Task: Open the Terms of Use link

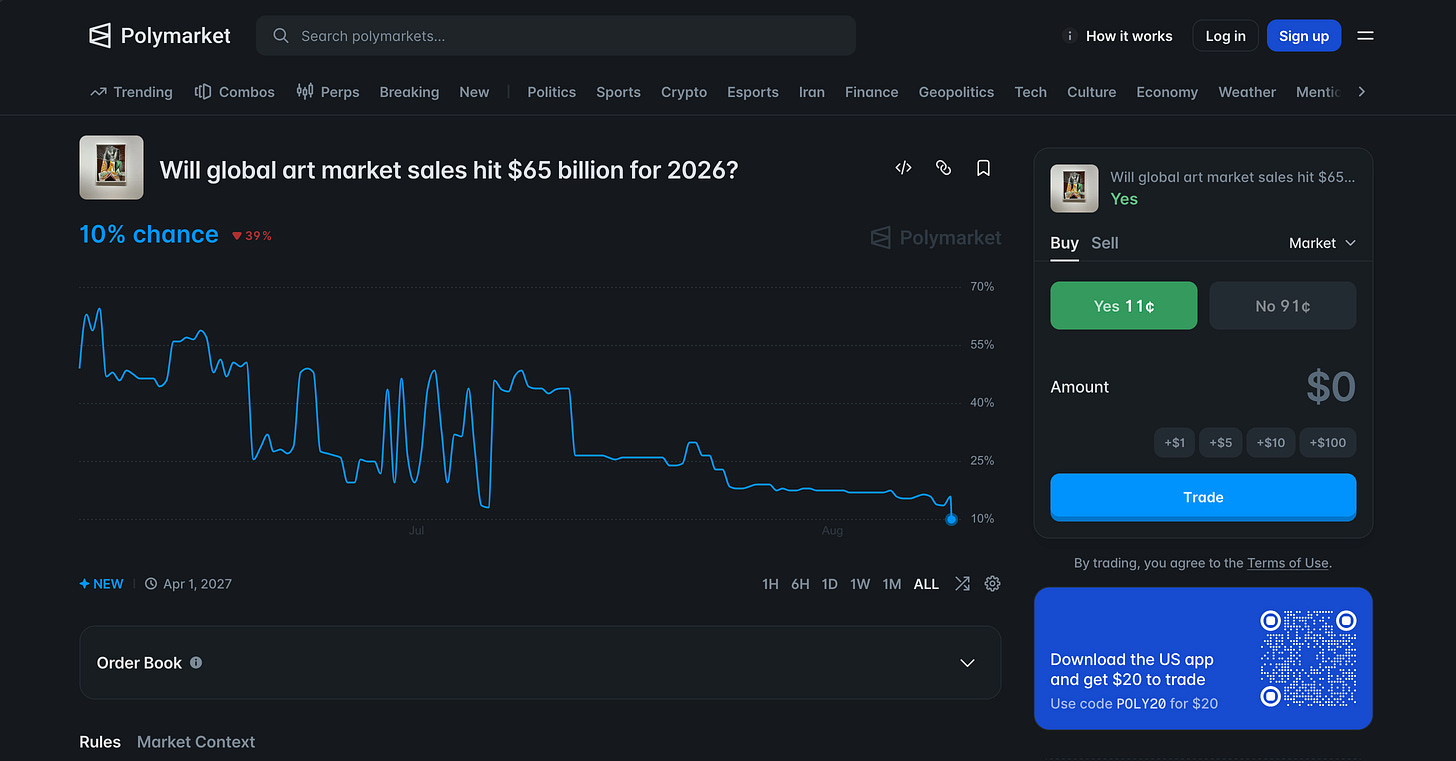Action: point(1288,563)
